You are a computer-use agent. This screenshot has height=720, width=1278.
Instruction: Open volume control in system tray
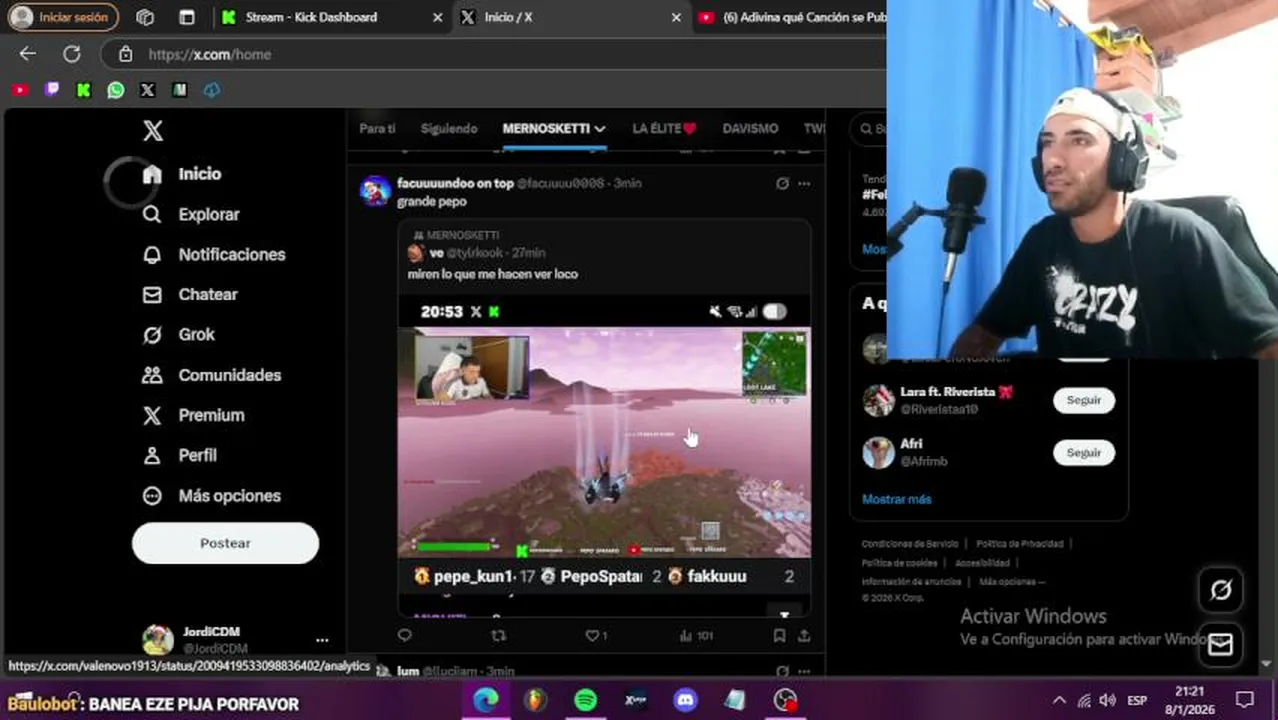coord(1107,701)
